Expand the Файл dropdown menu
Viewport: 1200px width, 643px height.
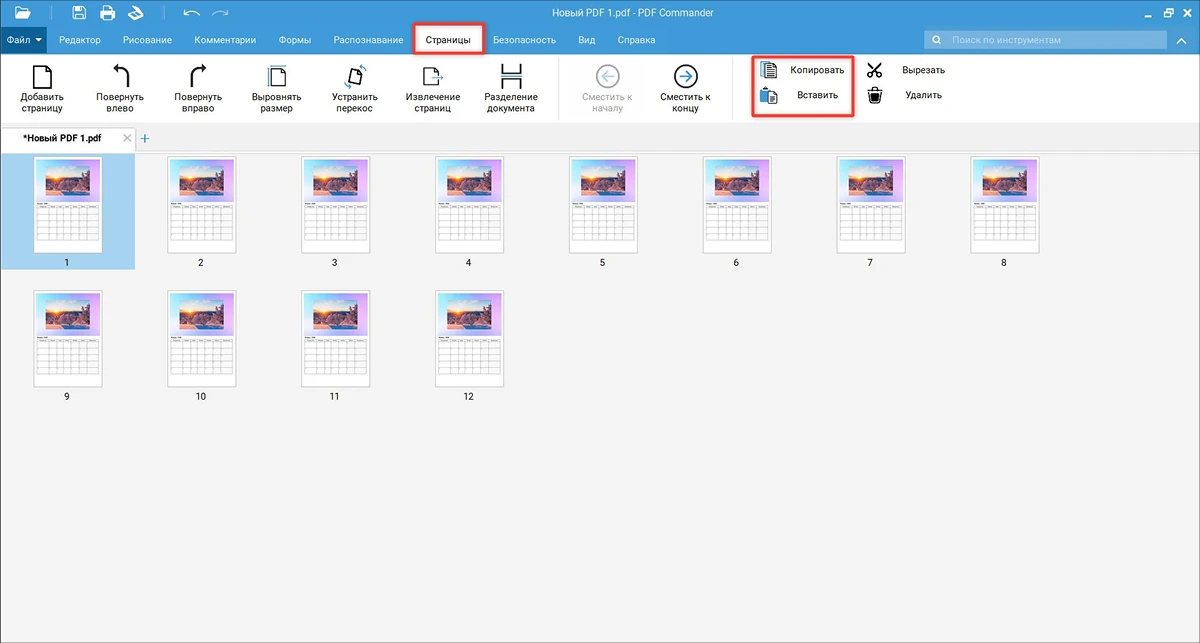point(24,40)
